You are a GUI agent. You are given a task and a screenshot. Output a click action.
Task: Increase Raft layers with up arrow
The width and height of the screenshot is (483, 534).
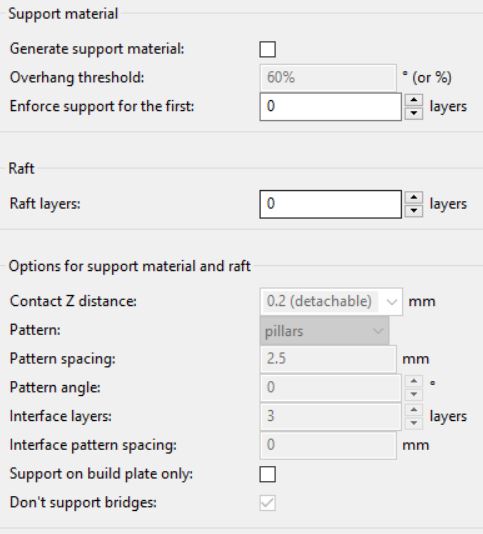point(414,198)
